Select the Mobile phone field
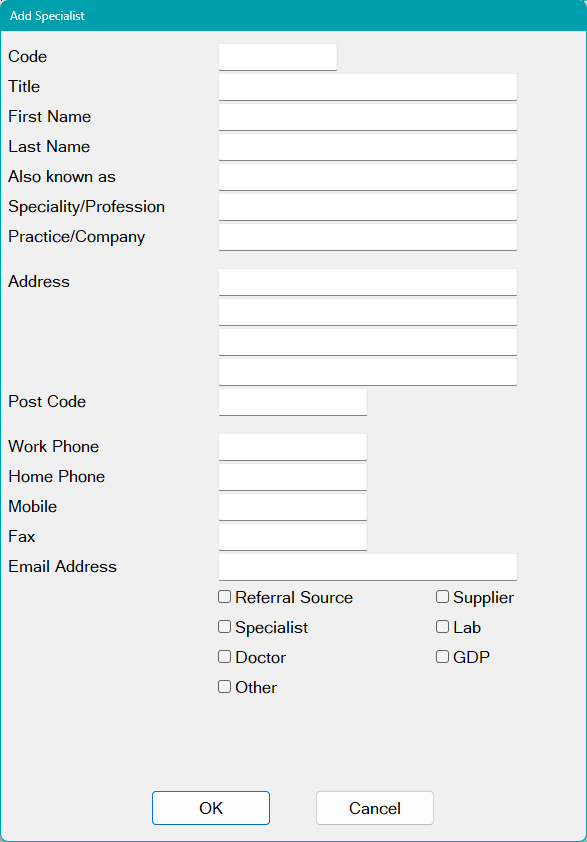The width and height of the screenshot is (587, 842). 292,506
